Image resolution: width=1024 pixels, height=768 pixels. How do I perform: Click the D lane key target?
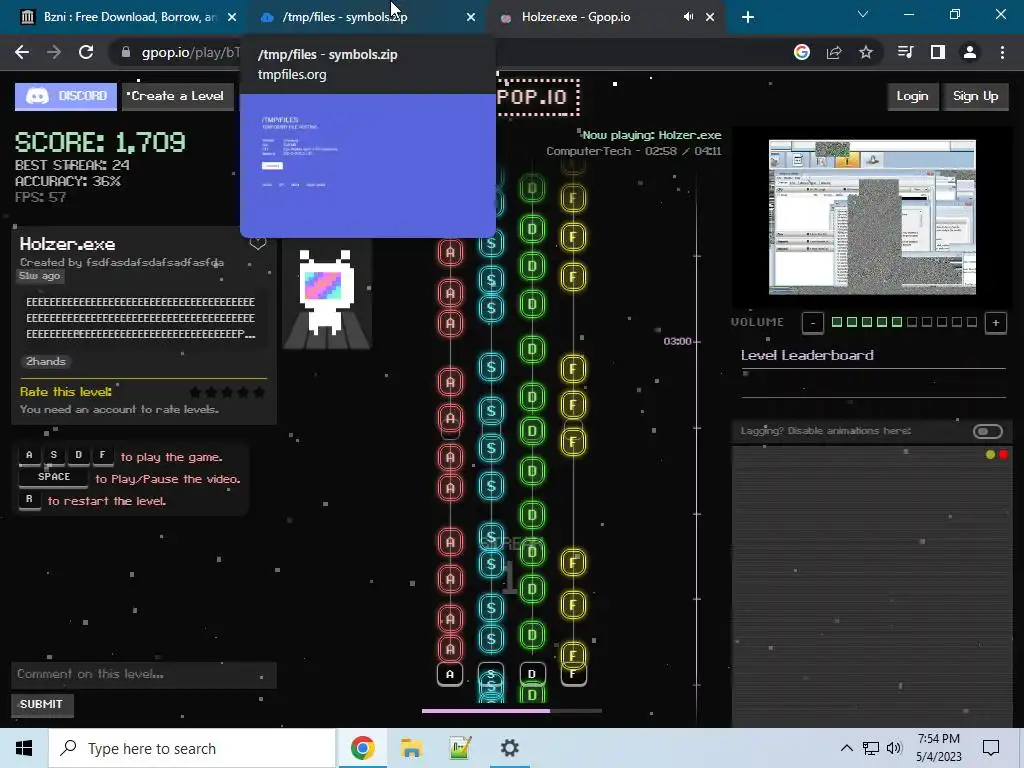click(x=532, y=675)
